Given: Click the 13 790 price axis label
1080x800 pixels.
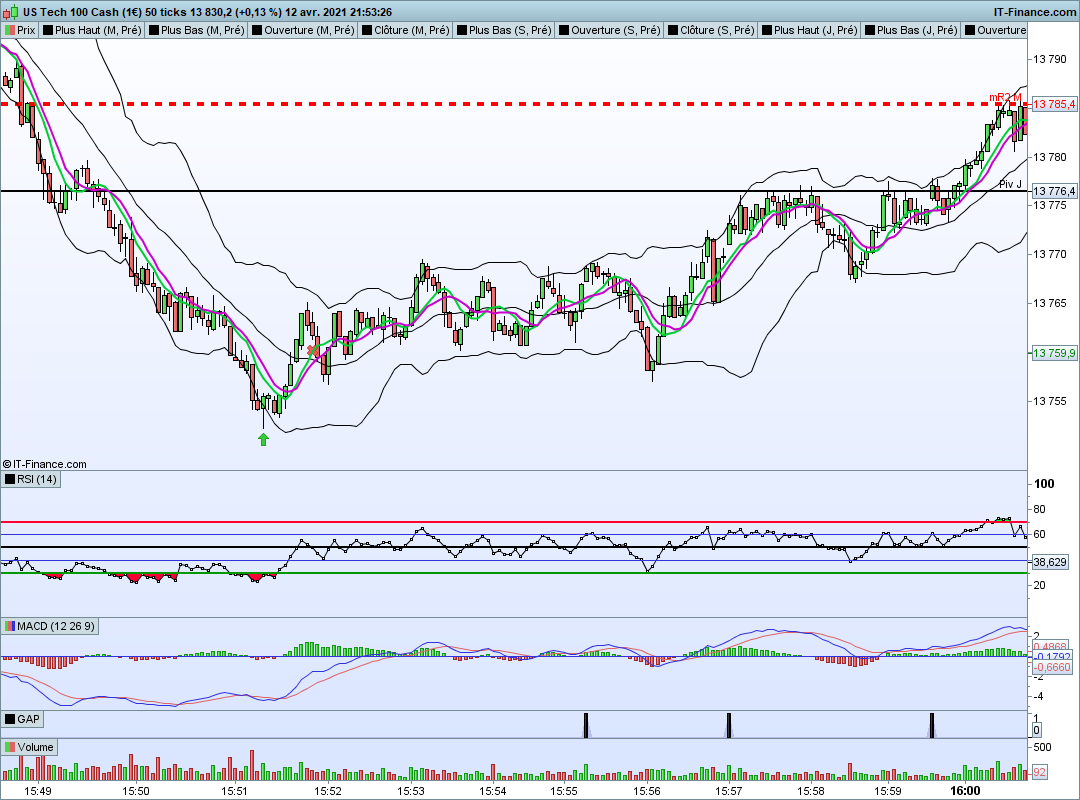Looking at the screenshot, I should (1050, 59).
